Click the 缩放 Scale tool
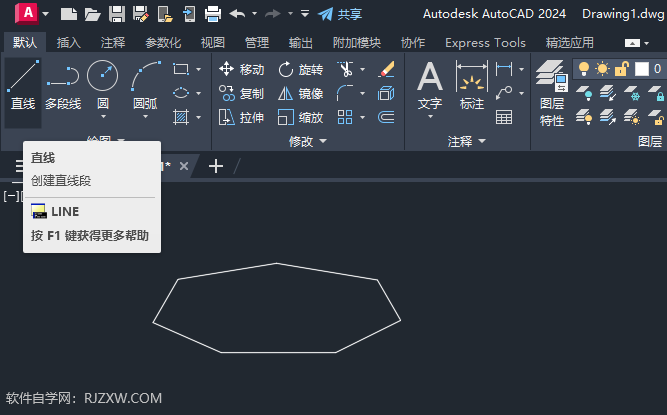 point(301,117)
